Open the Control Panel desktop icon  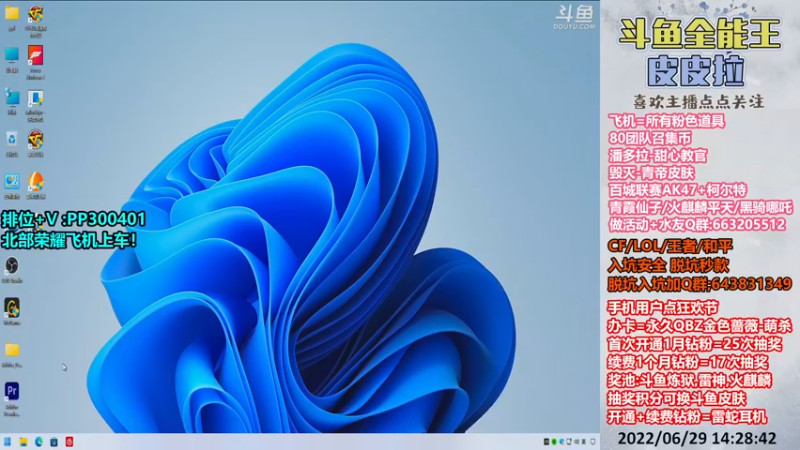point(12,182)
